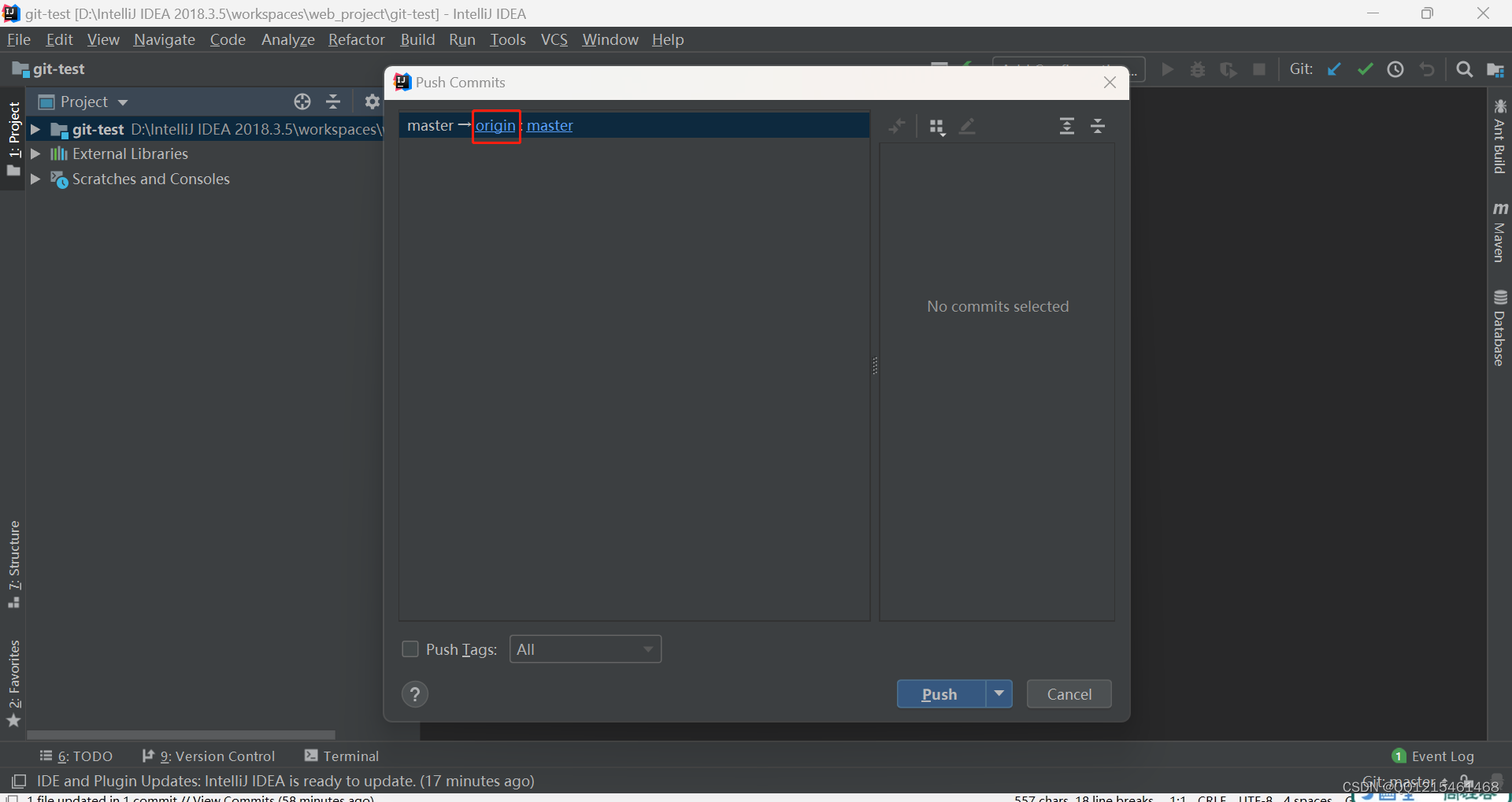Open the Database side panel
The width and height of the screenshot is (1512, 802).
[1499, 328]
